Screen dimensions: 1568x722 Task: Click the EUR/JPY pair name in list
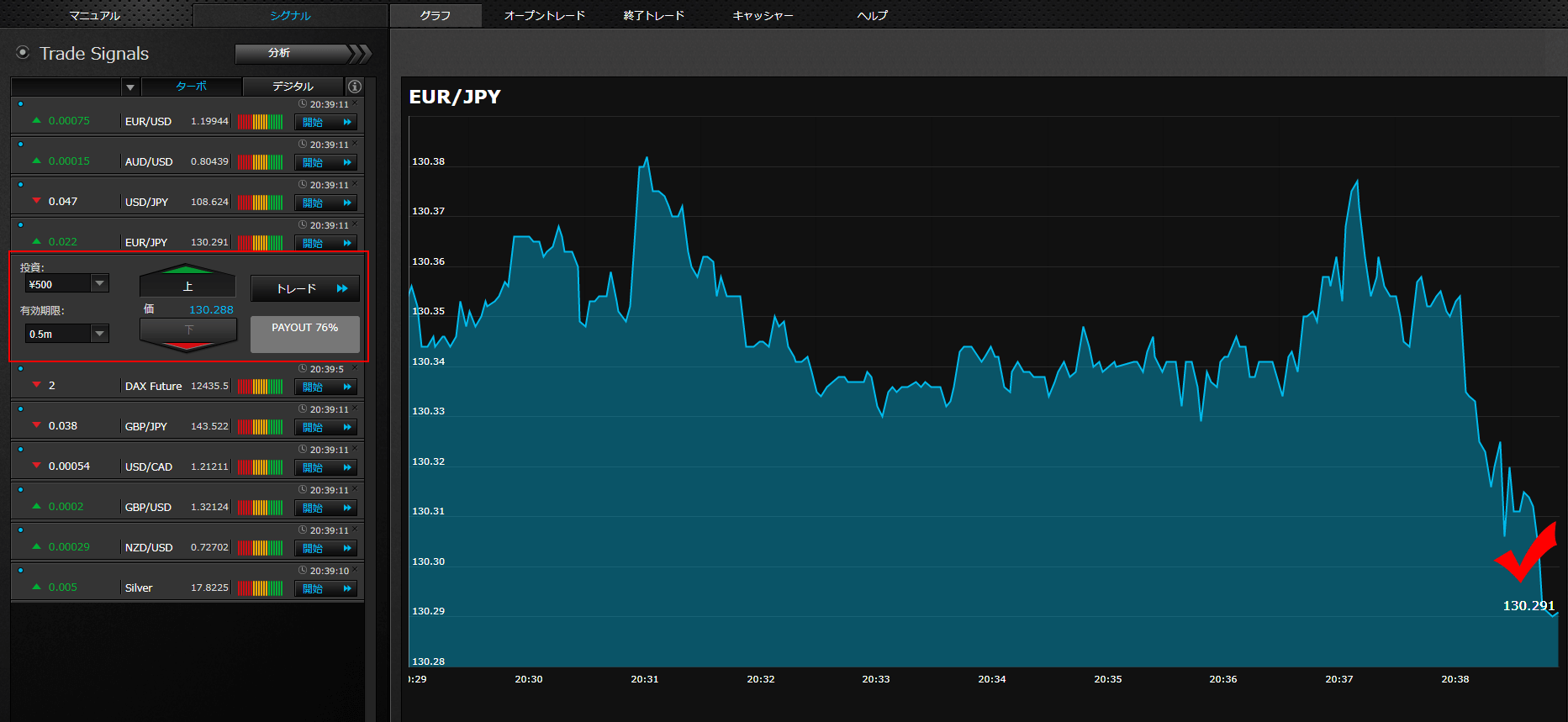pyautogui.click(x=146, y=242)
